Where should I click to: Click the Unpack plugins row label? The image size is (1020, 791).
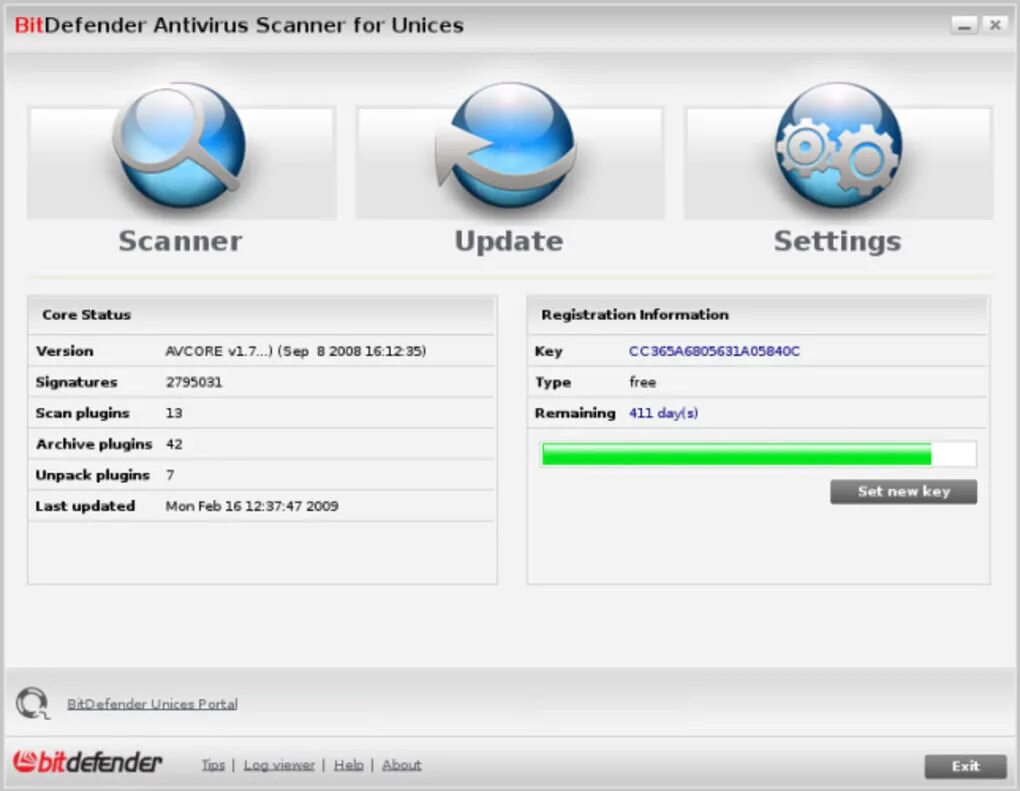[92, 475]
